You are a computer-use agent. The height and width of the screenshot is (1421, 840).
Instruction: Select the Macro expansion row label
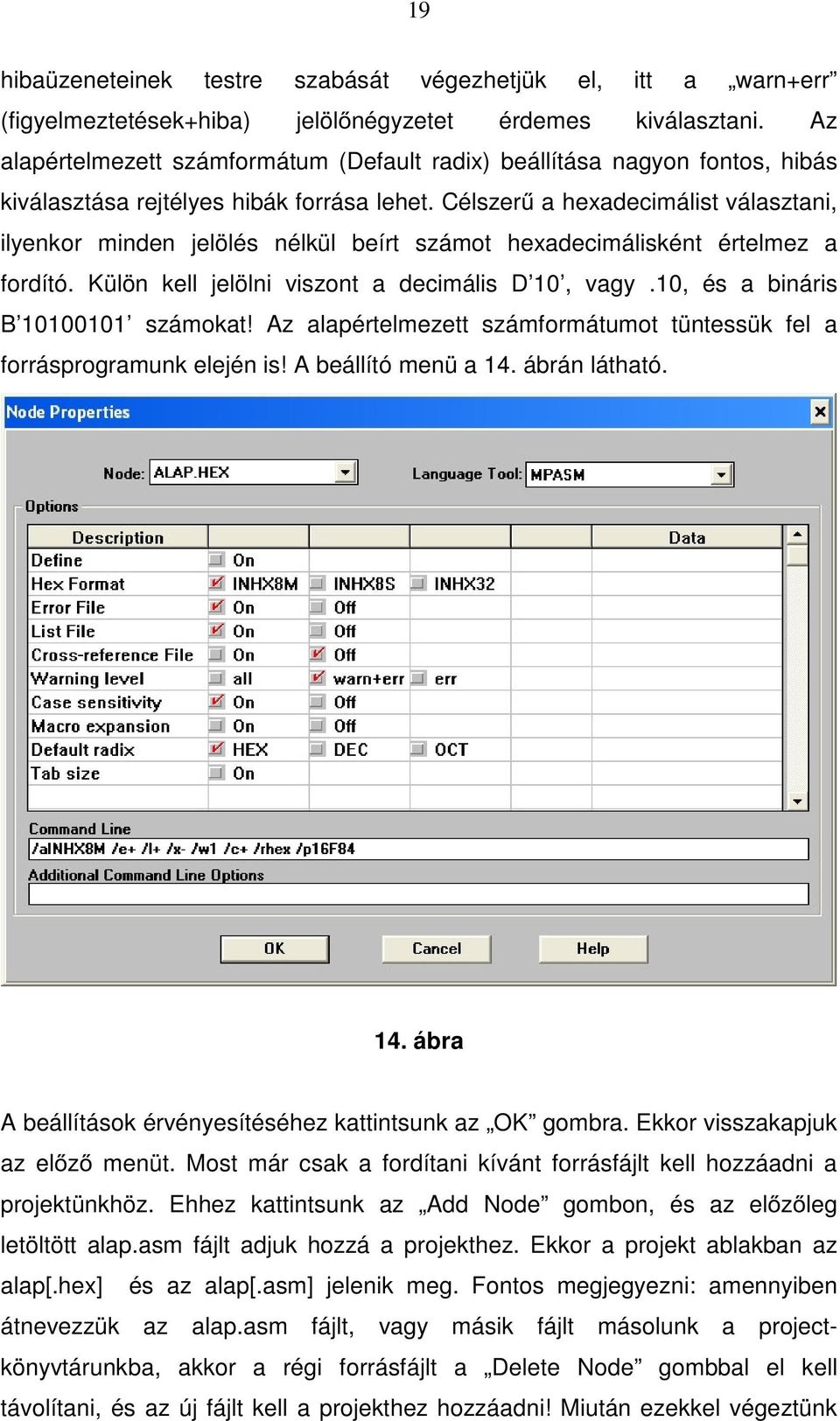tap(101, 726)
